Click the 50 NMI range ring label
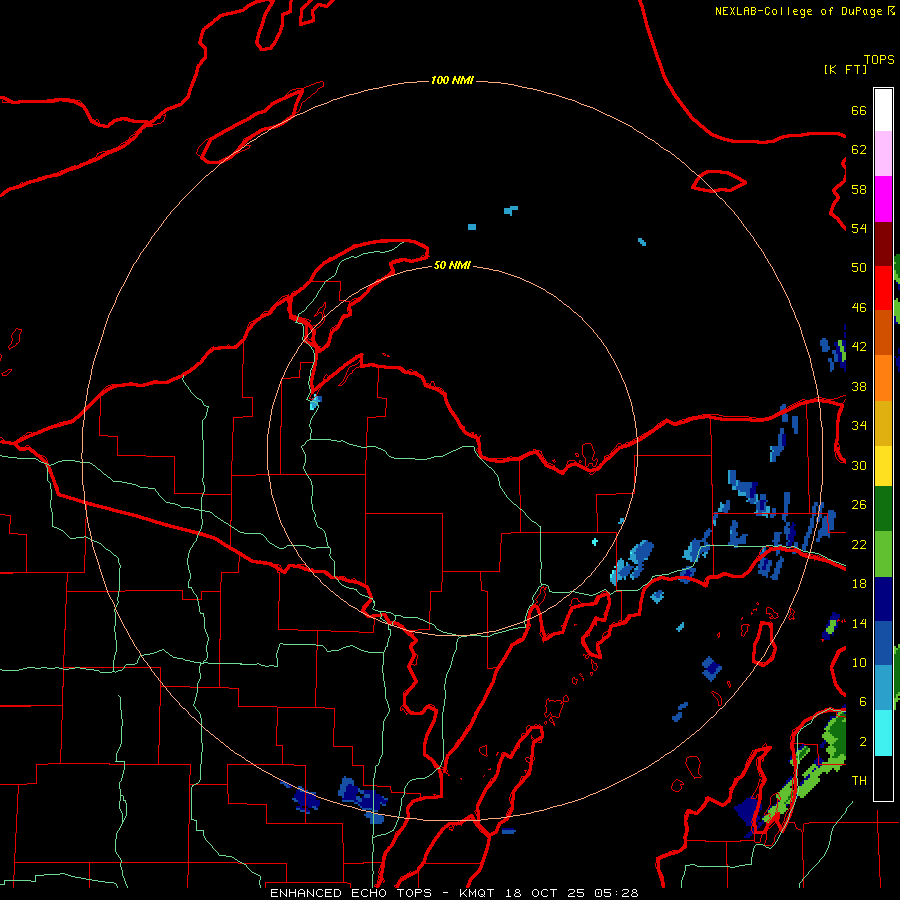Viewport: 900px width, 900px height. point(452,265)
